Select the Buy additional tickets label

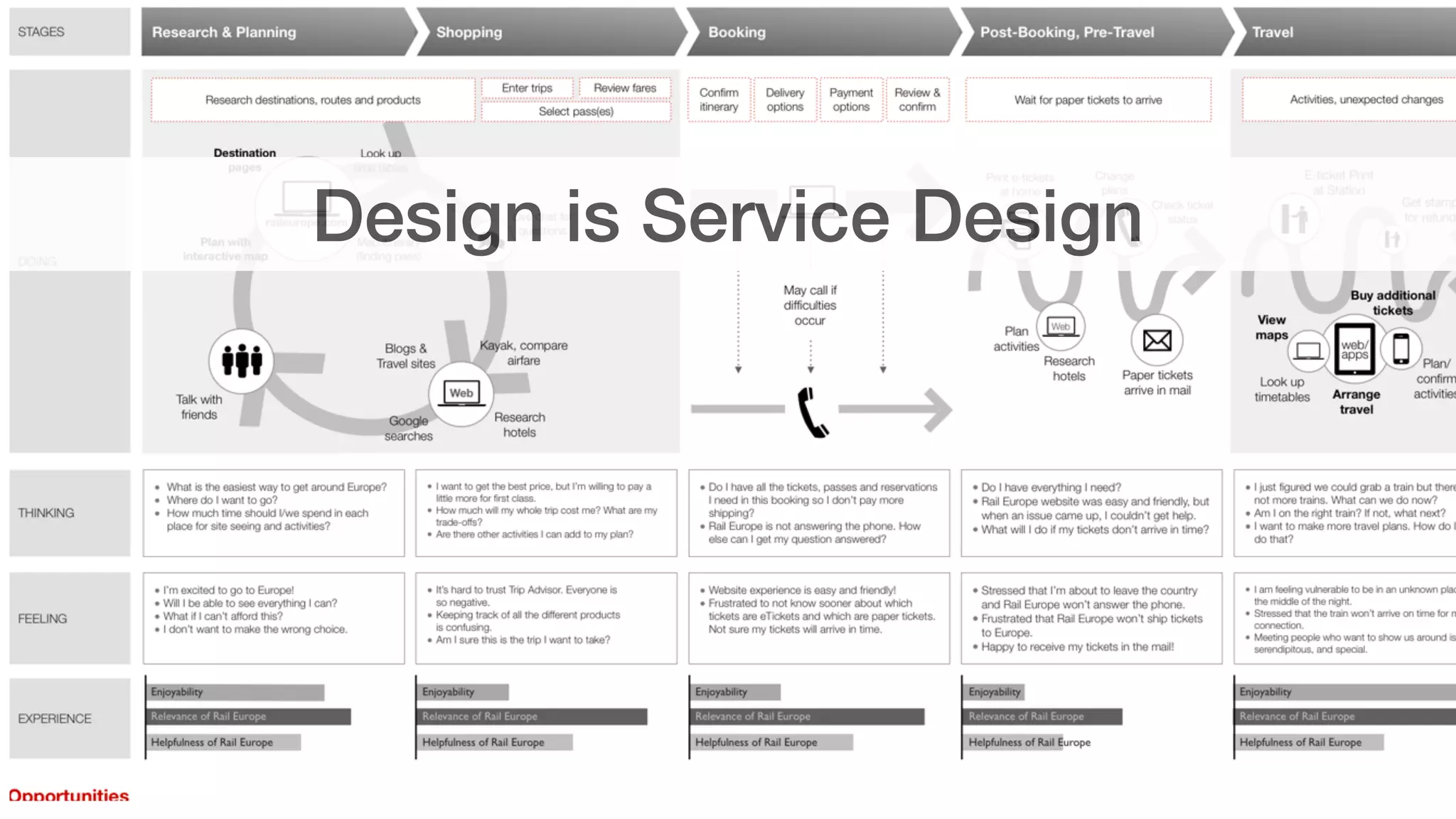tap(1393, 303)
